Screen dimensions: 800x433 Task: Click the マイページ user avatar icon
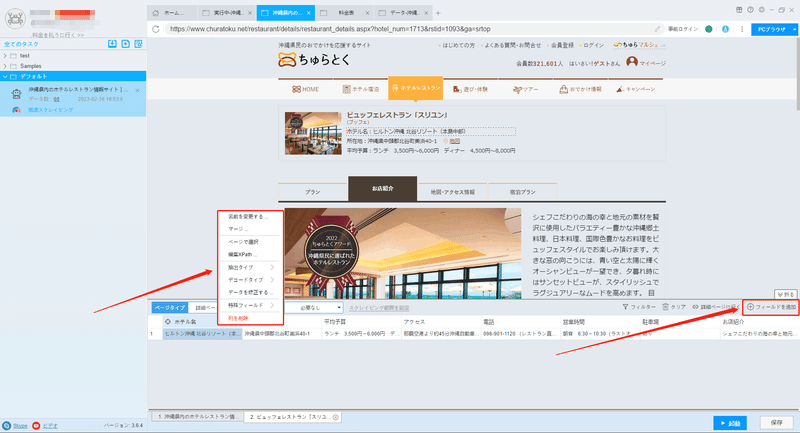632,62
